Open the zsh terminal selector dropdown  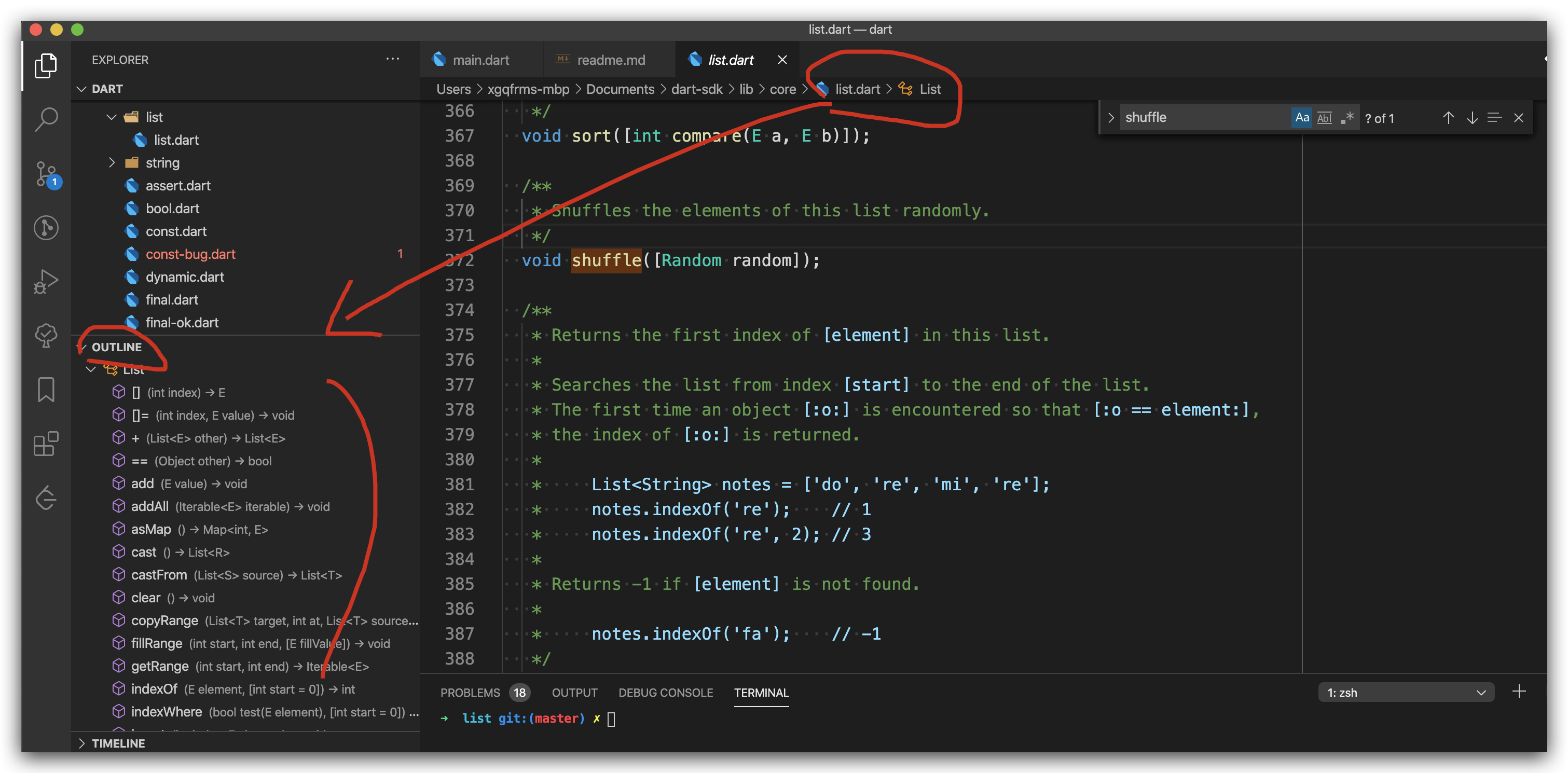pyautogui.click(x=1406, y=693)
